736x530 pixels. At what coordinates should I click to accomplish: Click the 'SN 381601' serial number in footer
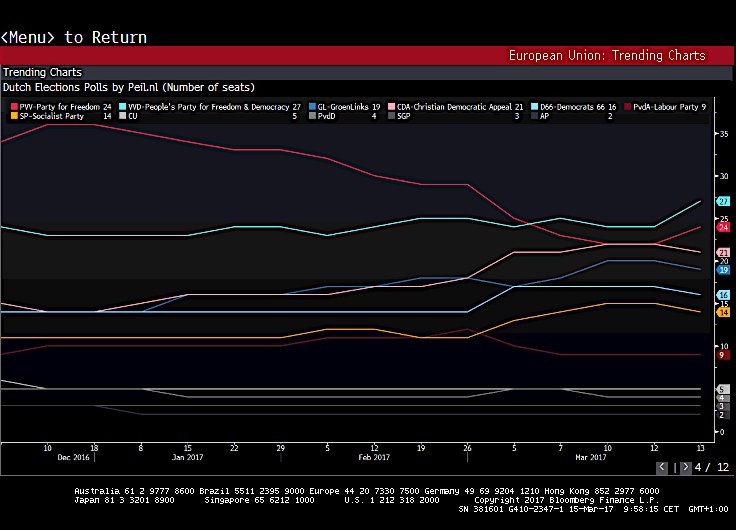click(x=480, y=509)
